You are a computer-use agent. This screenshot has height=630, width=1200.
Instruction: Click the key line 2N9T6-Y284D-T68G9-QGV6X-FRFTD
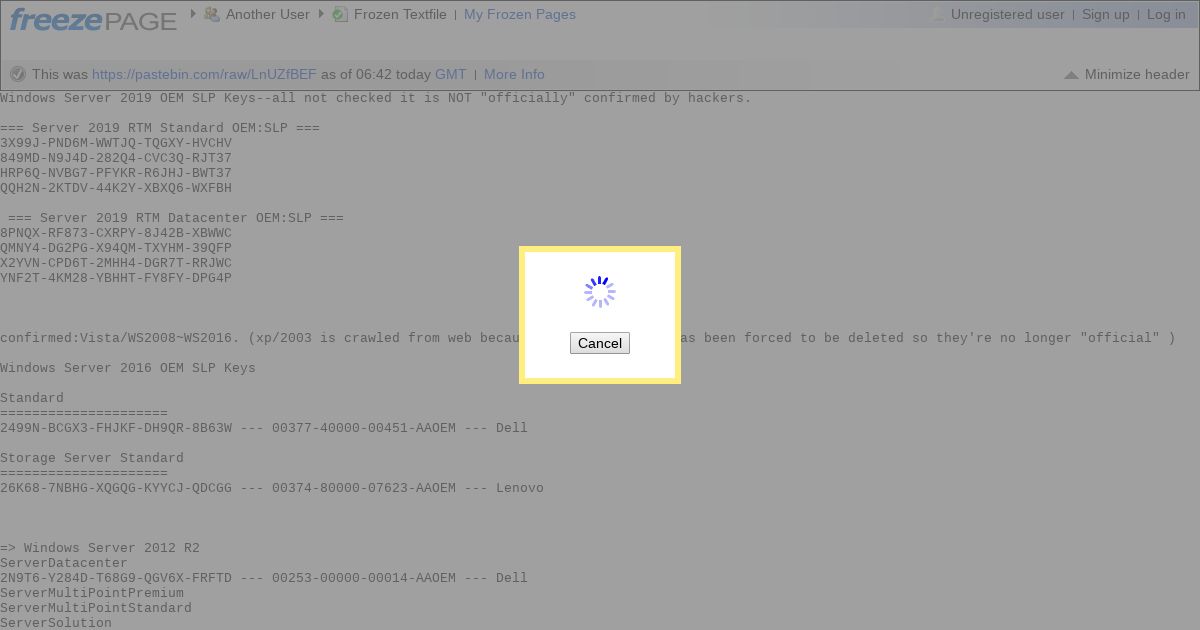point(264,578)
